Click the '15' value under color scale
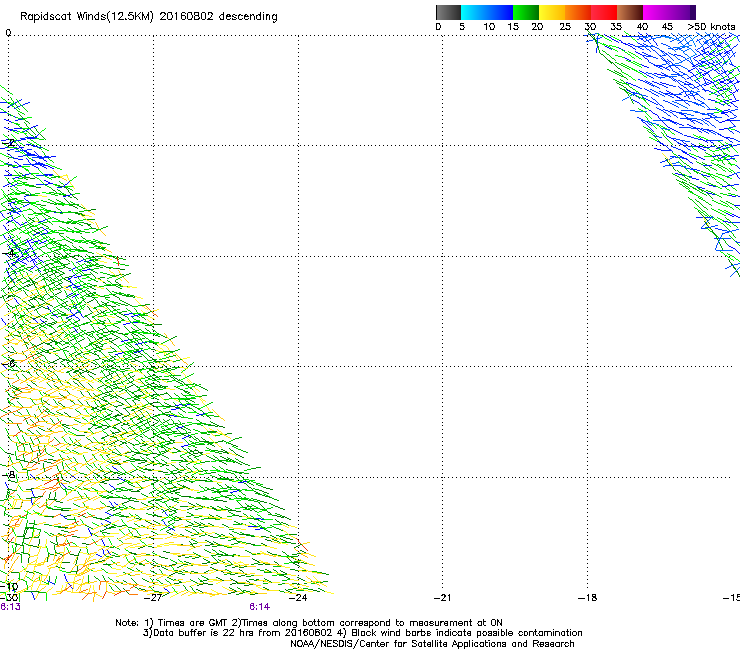 (x=513, y=27)
